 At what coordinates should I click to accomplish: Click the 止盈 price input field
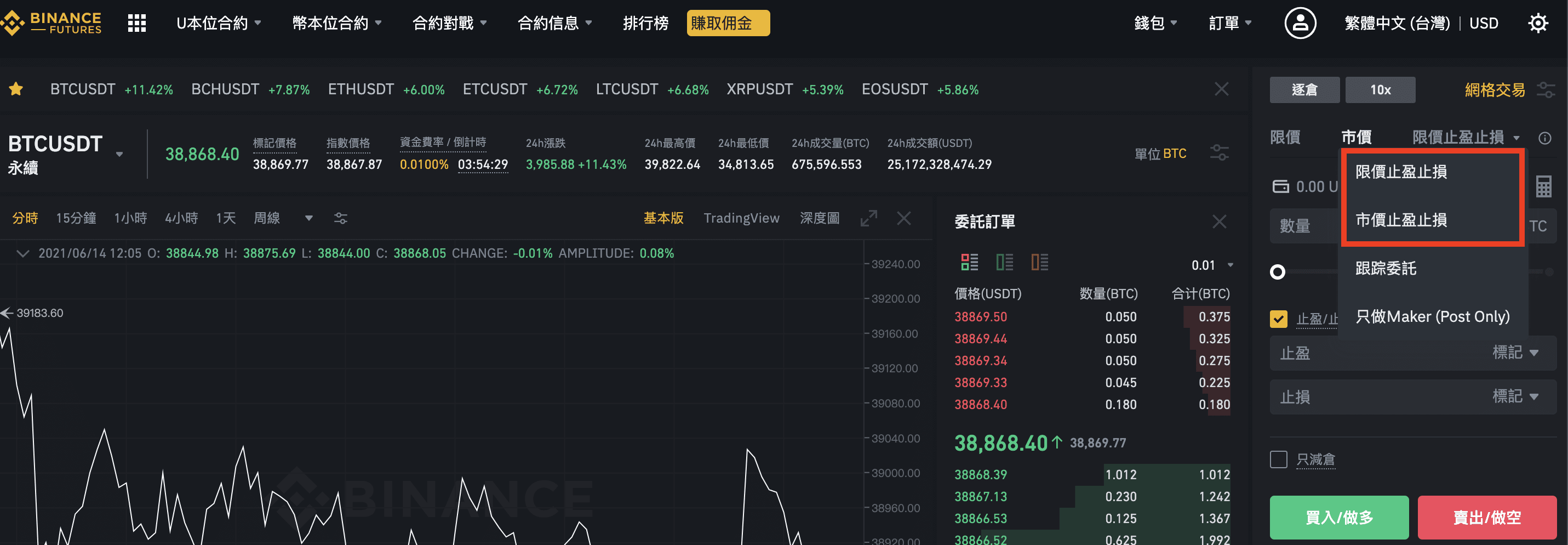(1414, 353)
